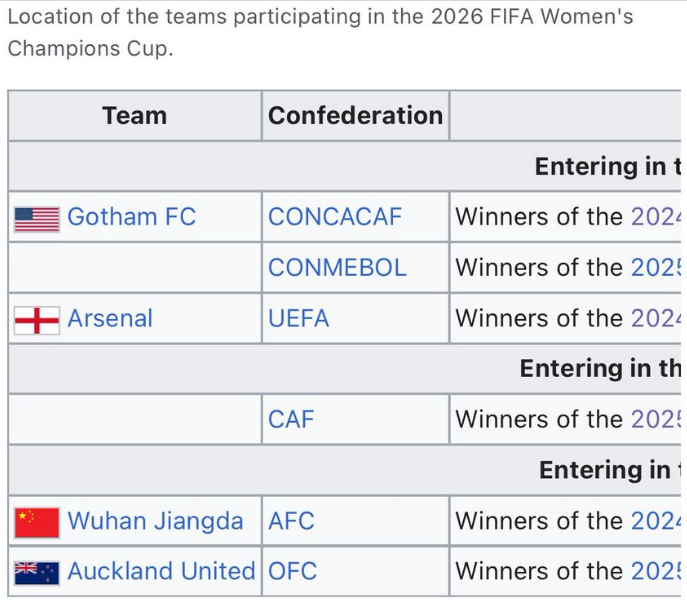Open the 2024 link in Gotham FC row

(656, 217)
